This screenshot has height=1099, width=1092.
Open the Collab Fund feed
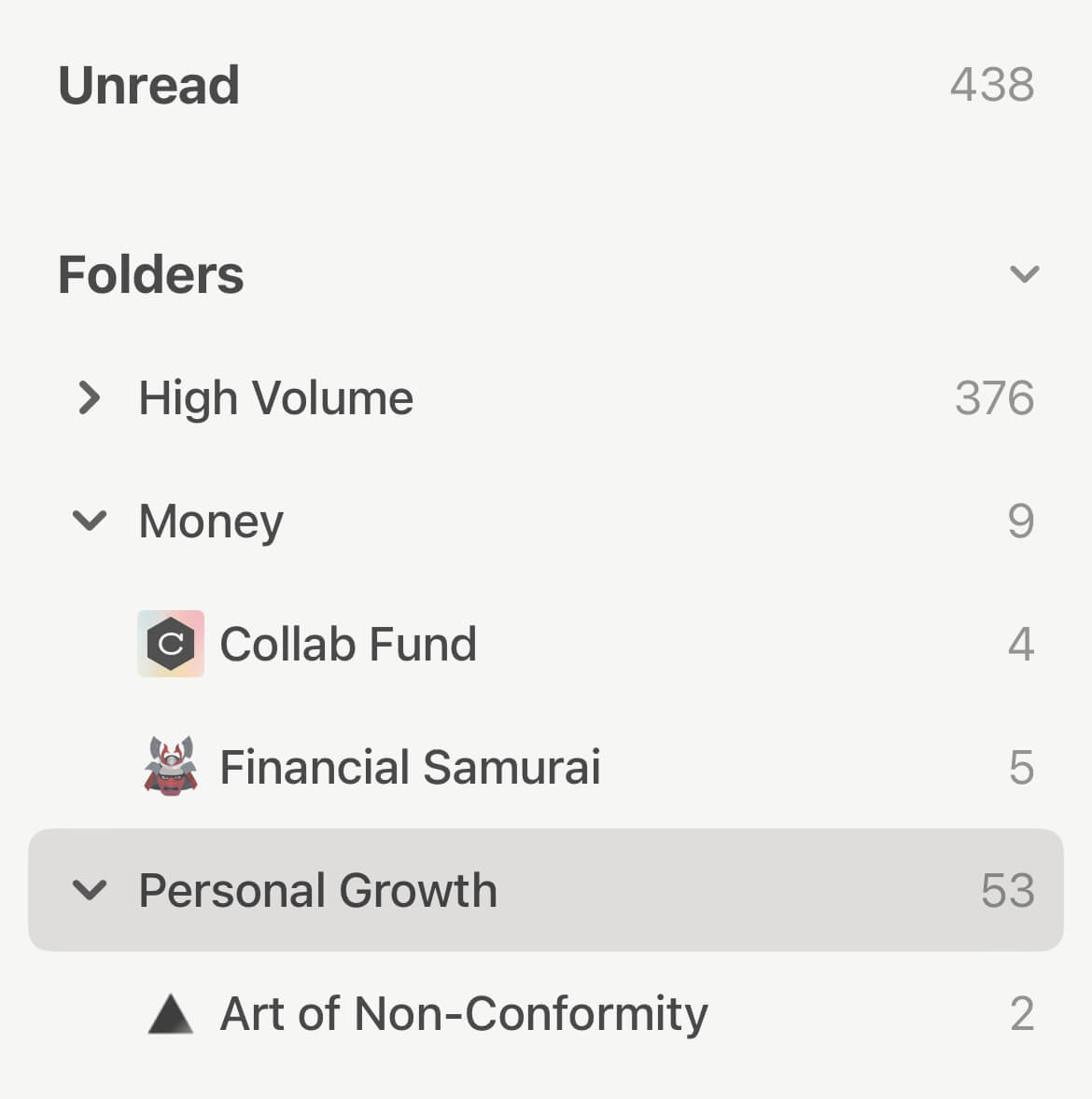(348, 644)
